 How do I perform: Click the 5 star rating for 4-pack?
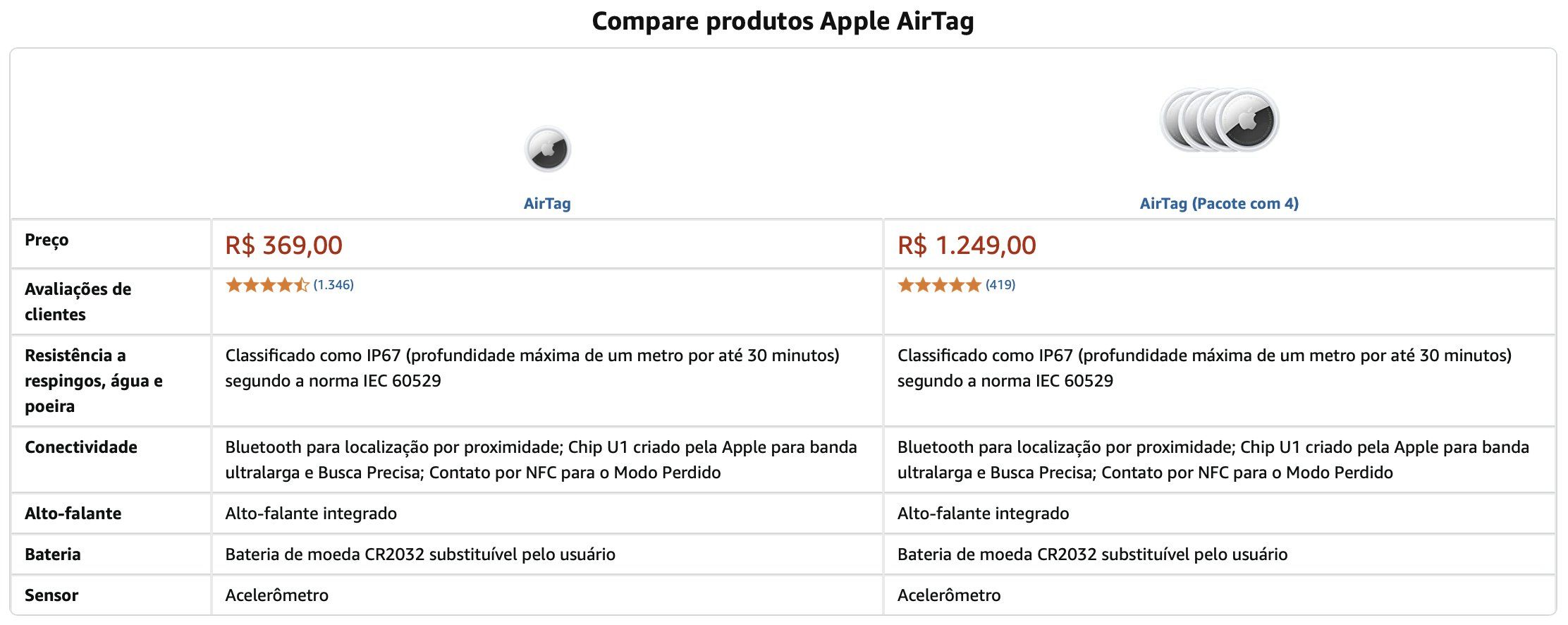939,285
